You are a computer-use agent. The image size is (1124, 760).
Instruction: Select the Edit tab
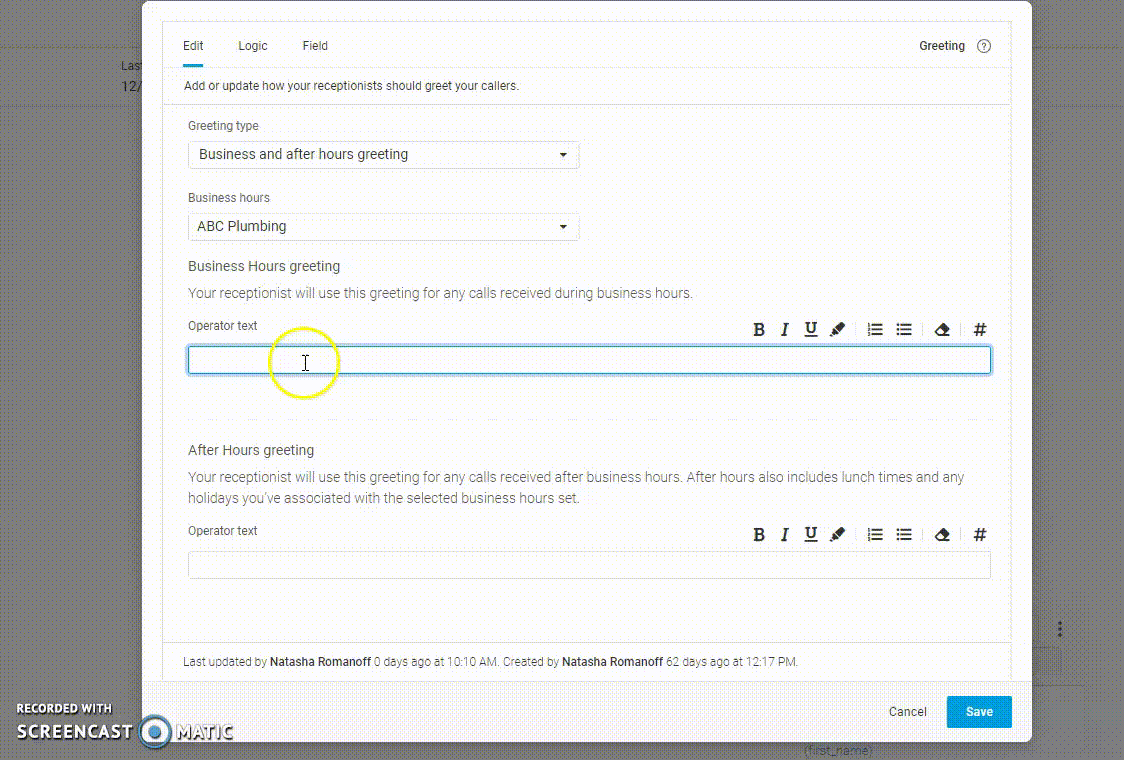coord(193,46)
